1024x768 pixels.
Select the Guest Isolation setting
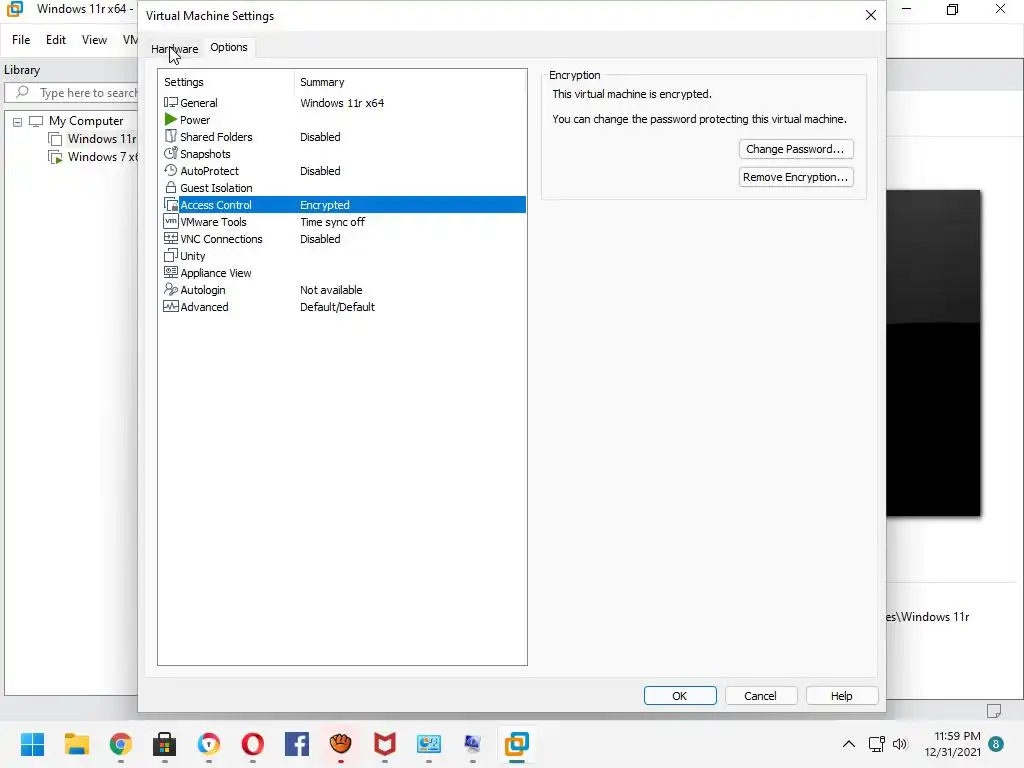(x=344, y=187)
